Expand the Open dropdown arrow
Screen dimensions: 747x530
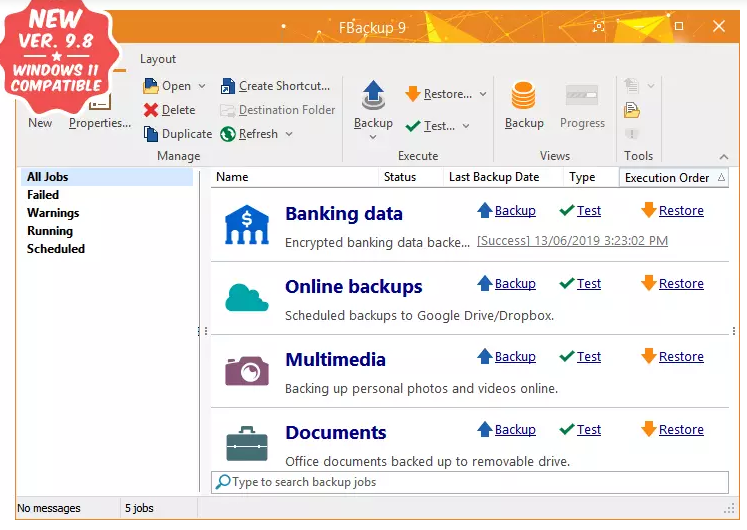click(202, 86)
